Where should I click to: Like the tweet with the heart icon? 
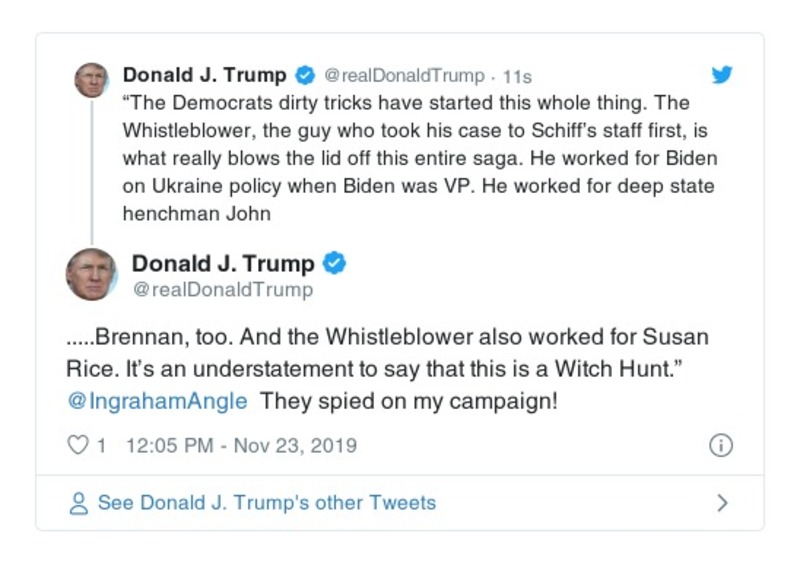tap(78, 445)
